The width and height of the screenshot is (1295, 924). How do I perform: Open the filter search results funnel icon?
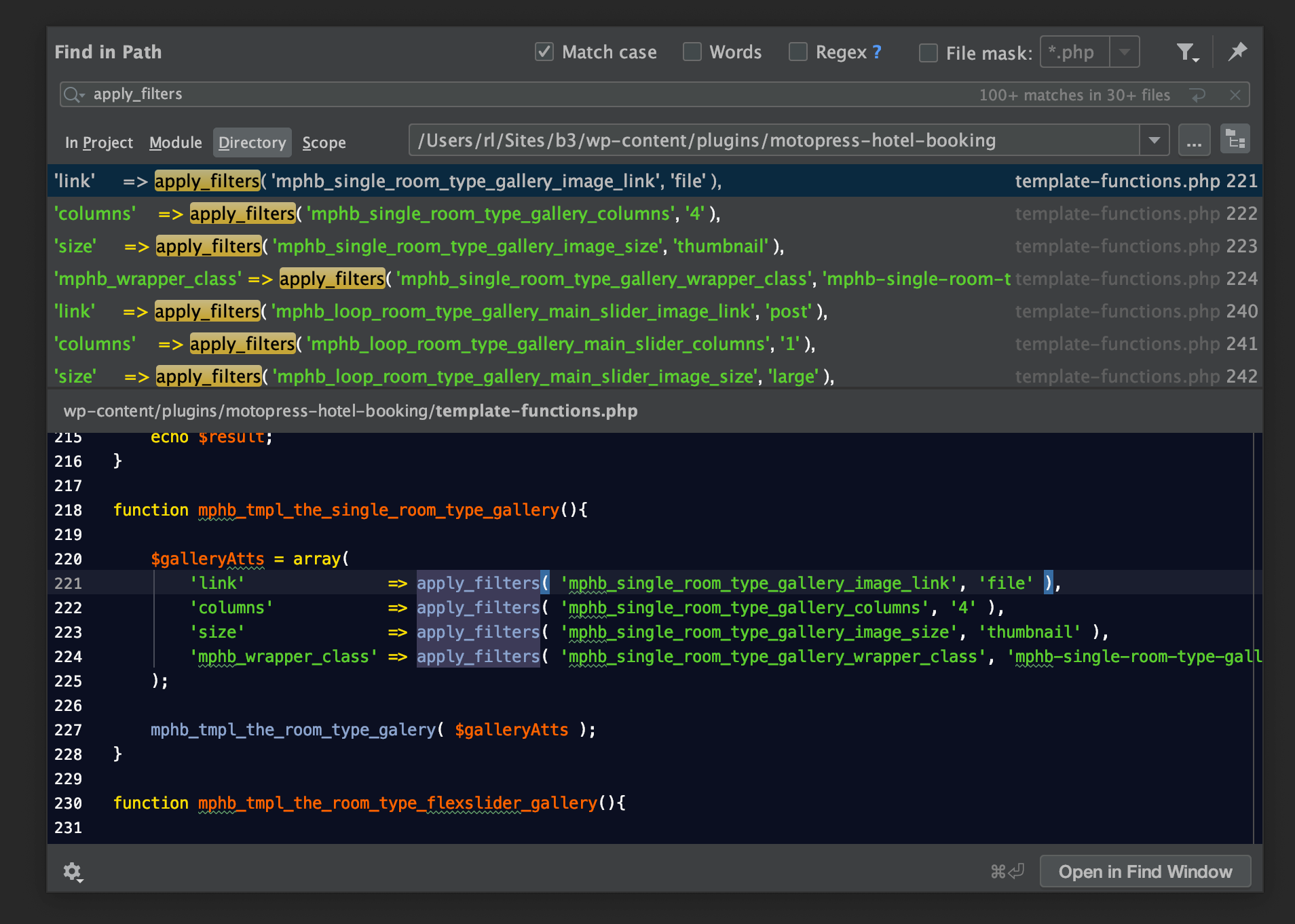tap(1187, 52)
